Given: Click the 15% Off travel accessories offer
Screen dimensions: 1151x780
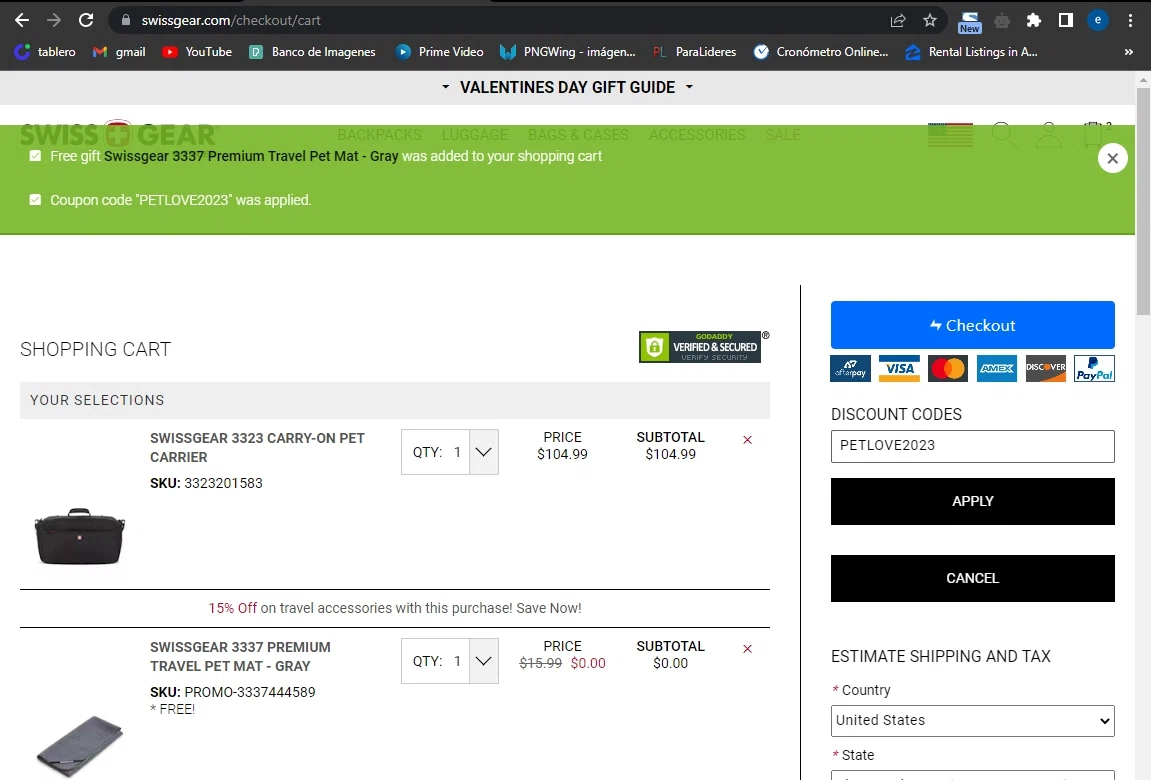Looking at the screenshot, I should click(x=394, y=608).
